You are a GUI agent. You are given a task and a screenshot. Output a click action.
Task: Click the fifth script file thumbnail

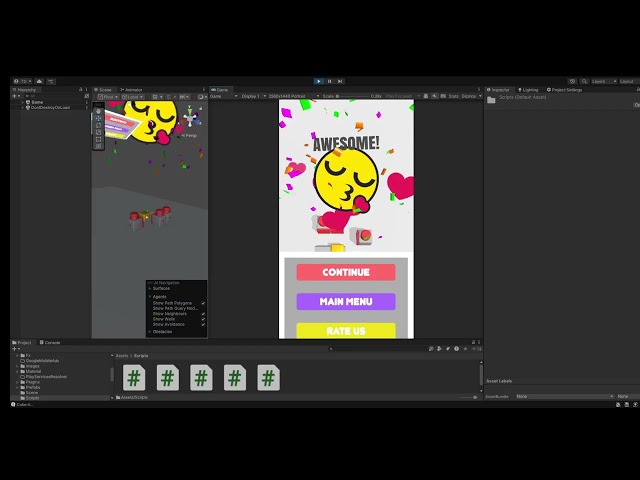268,378
